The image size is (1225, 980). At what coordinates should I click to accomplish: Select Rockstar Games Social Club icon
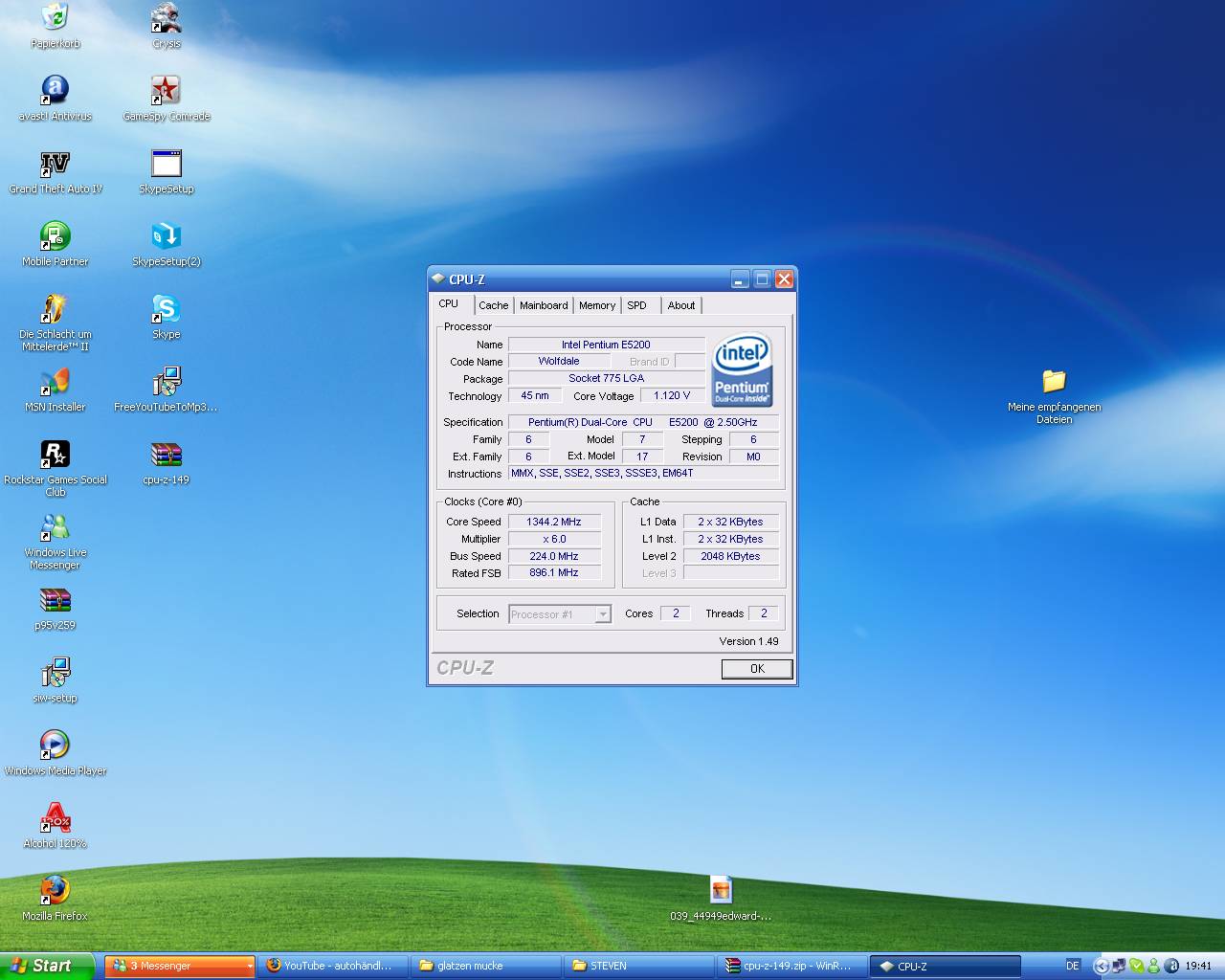pos(56,454)
